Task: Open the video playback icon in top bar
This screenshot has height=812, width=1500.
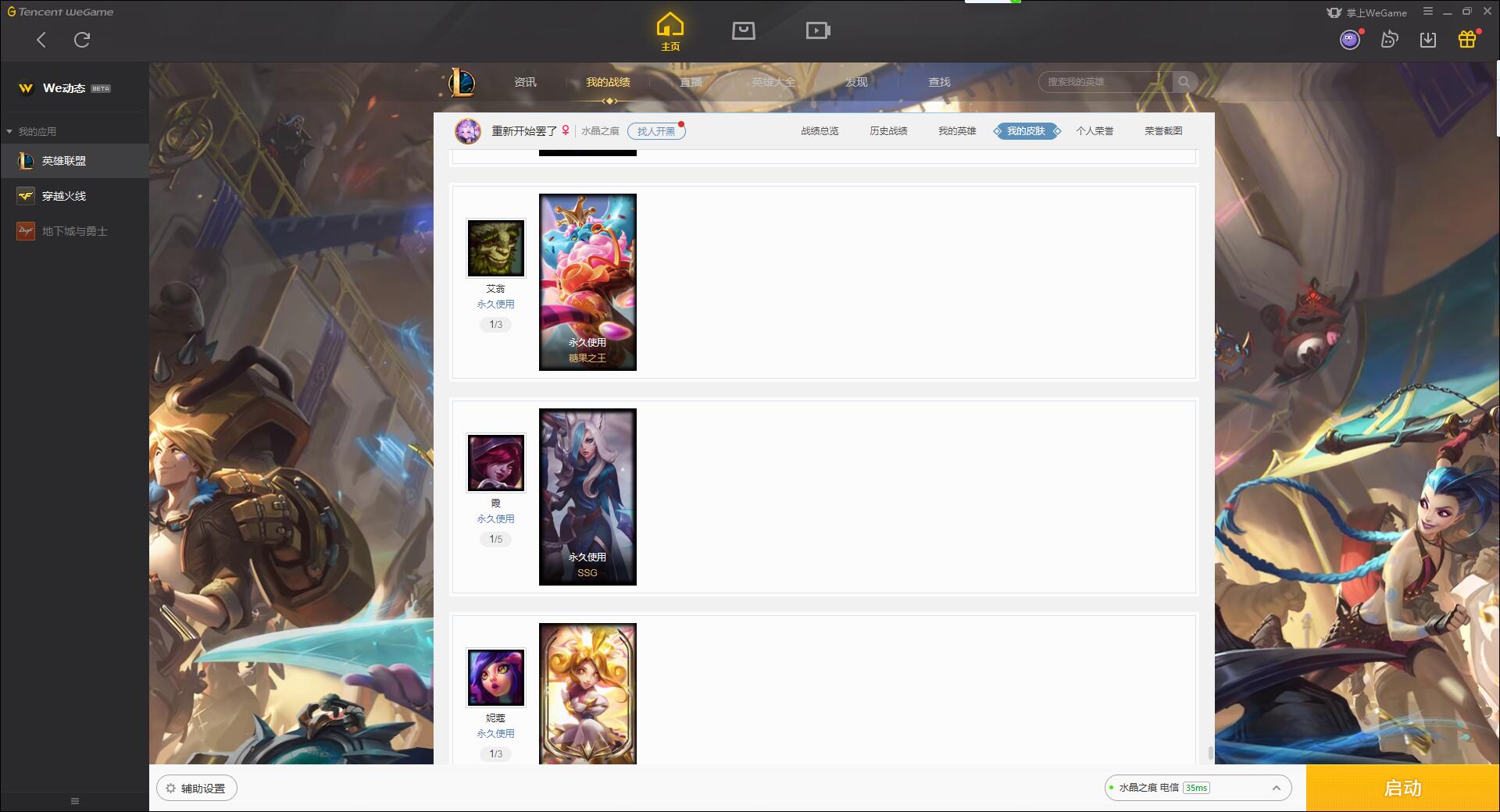Action: coord(818,30)
